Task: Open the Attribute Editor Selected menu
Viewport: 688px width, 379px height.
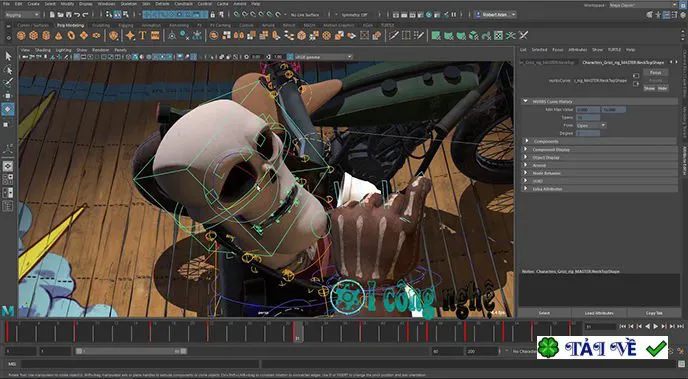Action: [x=539, y=50]
